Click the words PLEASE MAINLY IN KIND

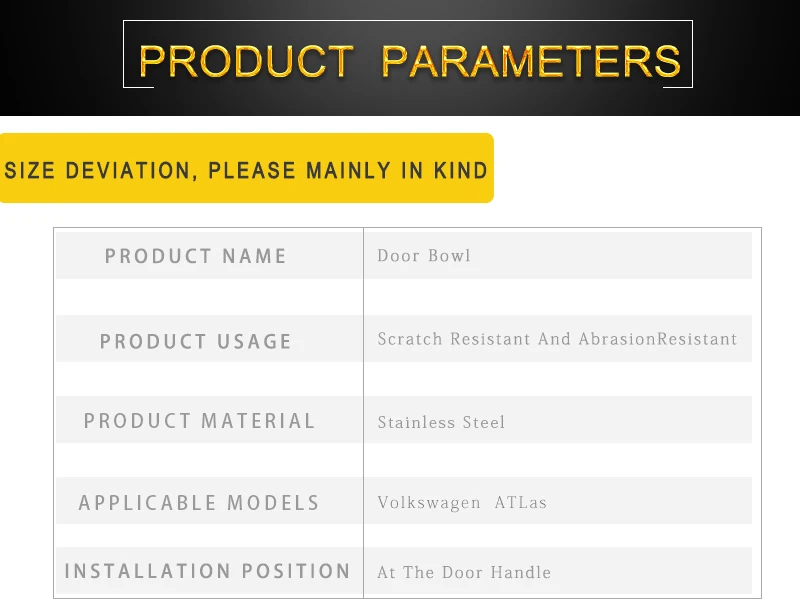click(x=348, y=170)
